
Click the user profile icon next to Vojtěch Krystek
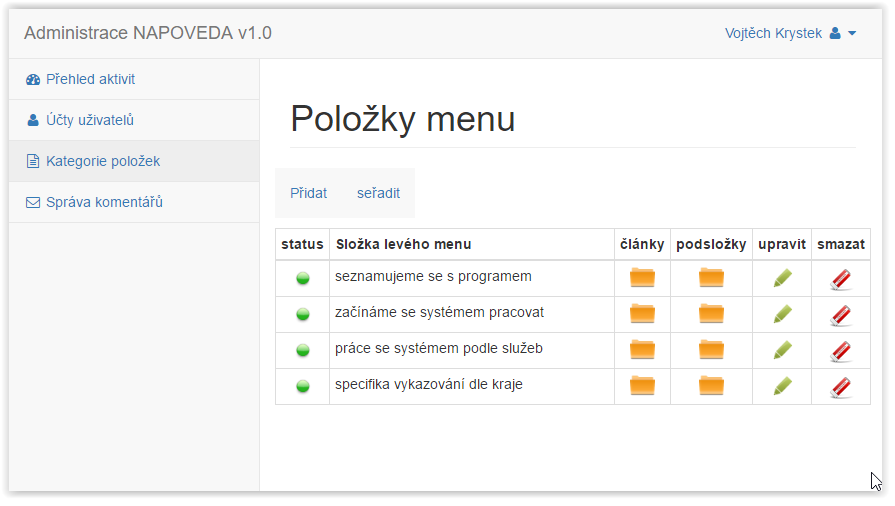coord(835,33)
